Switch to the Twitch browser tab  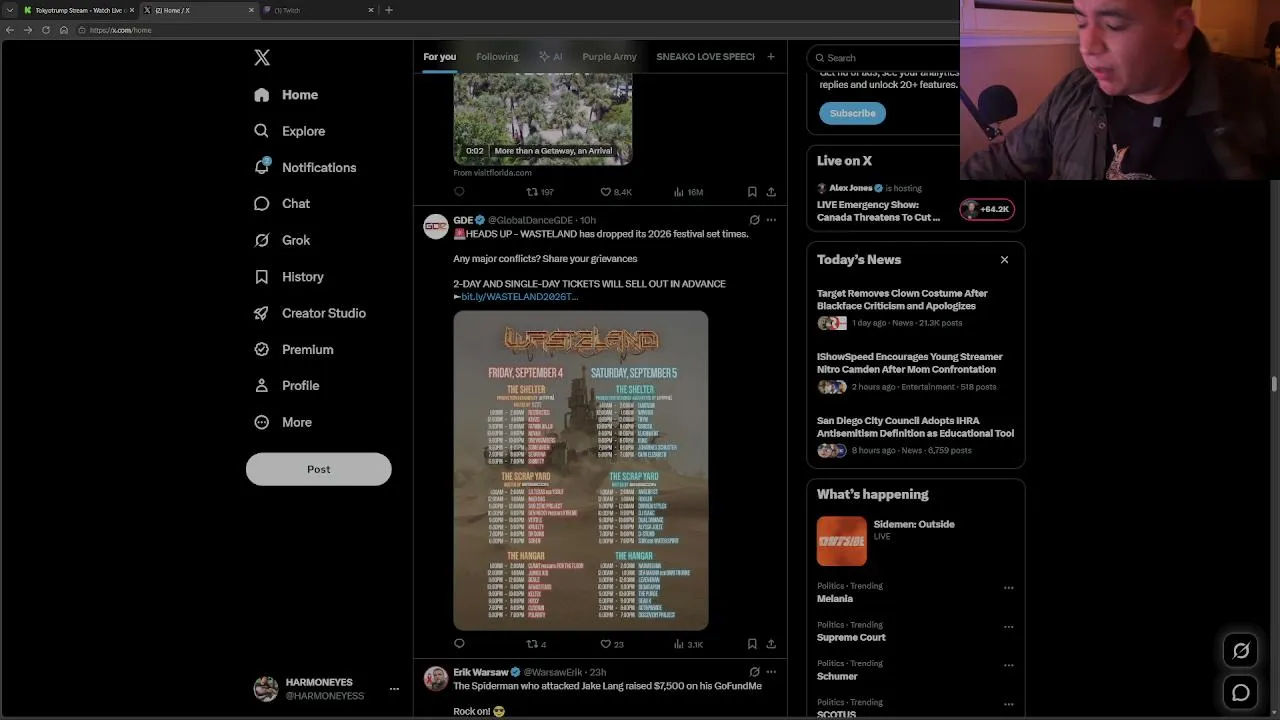click(x=318, y=10)
